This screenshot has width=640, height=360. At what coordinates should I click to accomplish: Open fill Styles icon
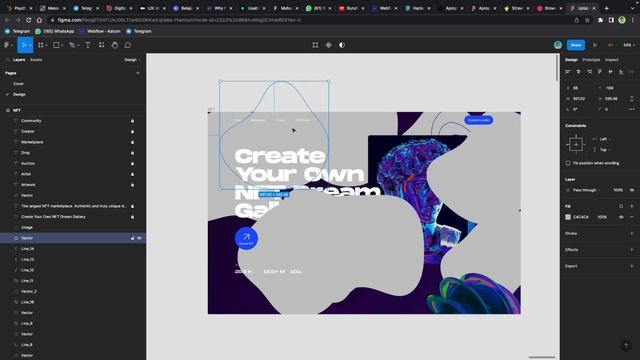(621, 206)
